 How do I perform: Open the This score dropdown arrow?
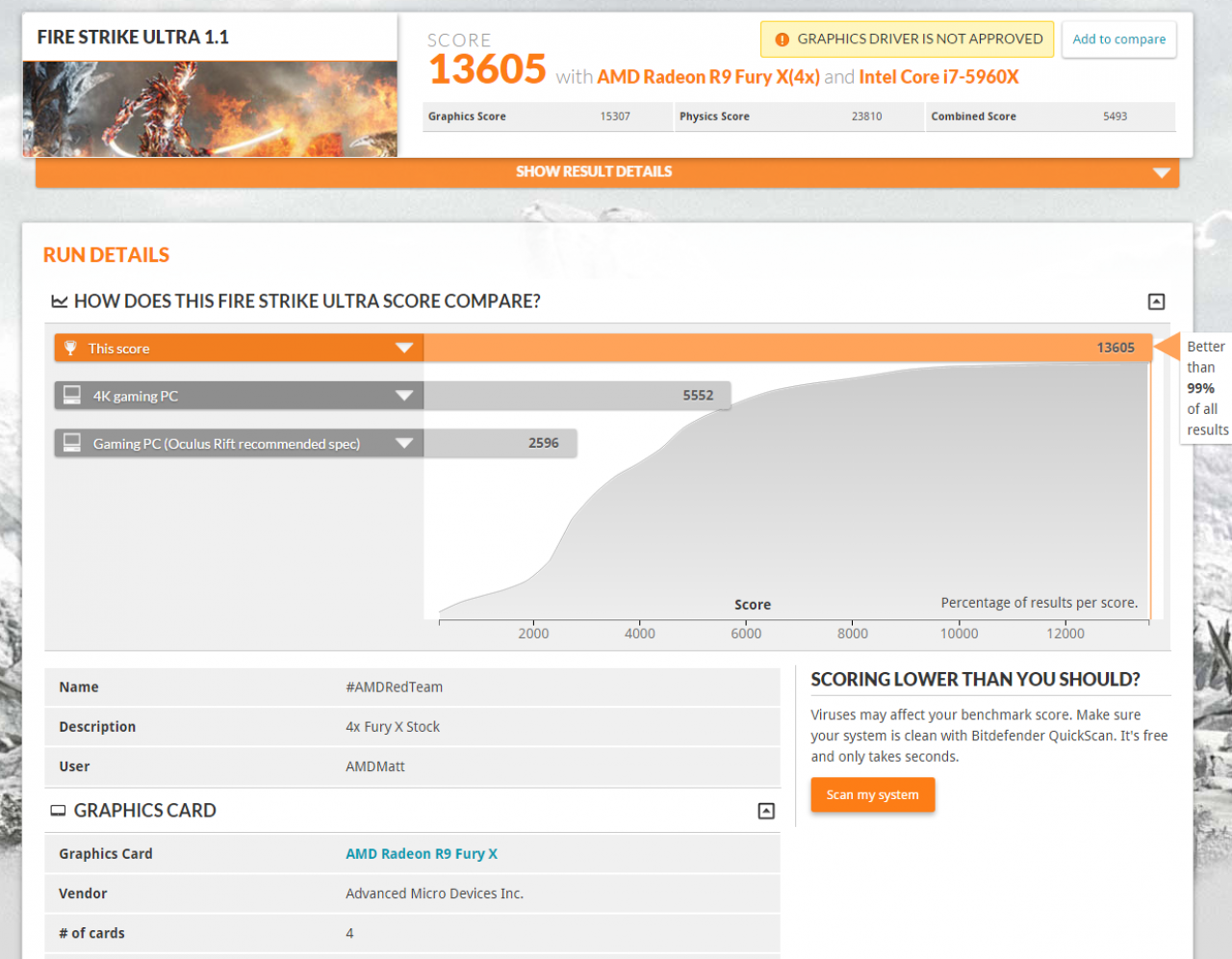tap(404, 348)
